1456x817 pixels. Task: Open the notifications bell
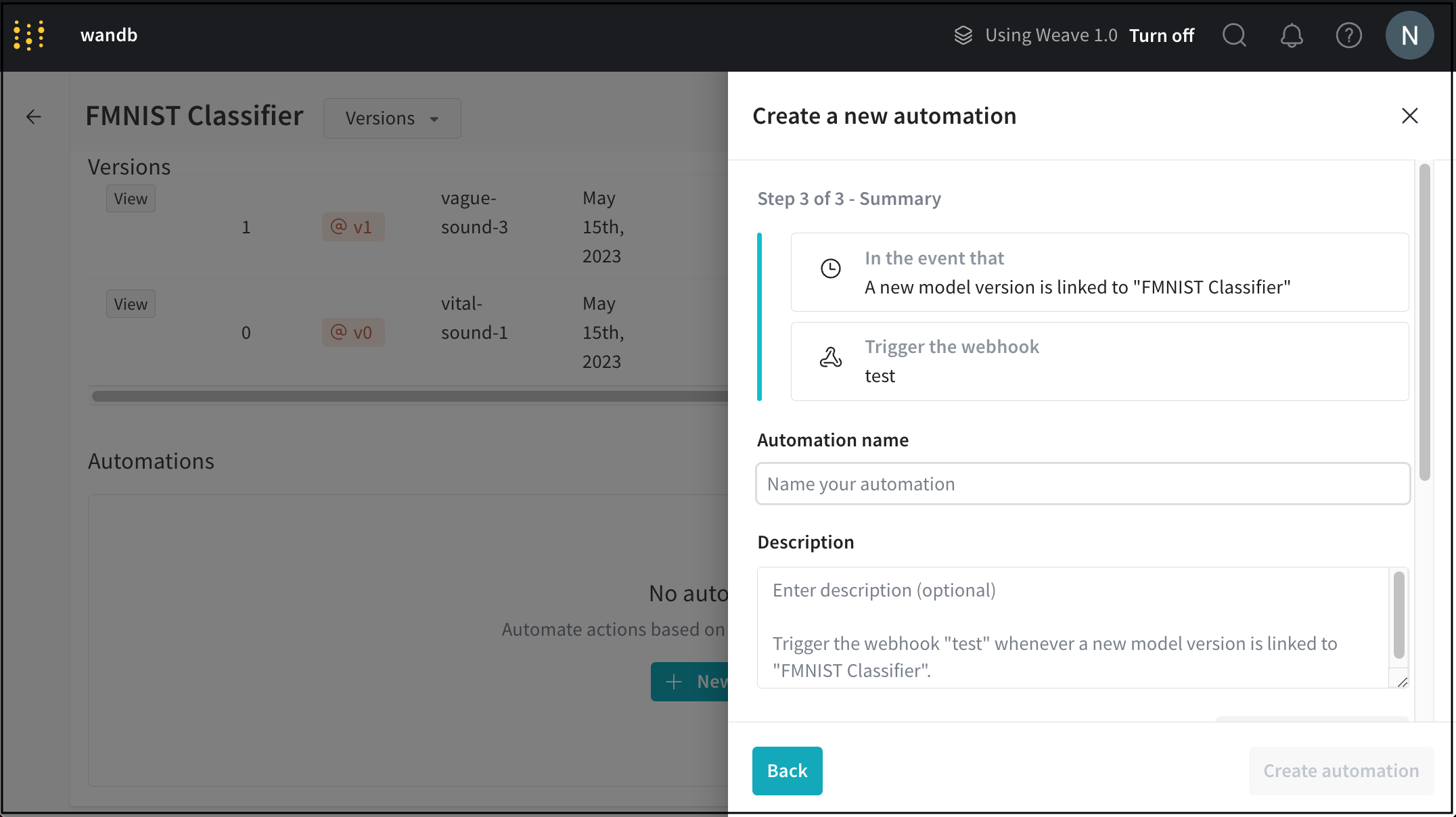1291,35
